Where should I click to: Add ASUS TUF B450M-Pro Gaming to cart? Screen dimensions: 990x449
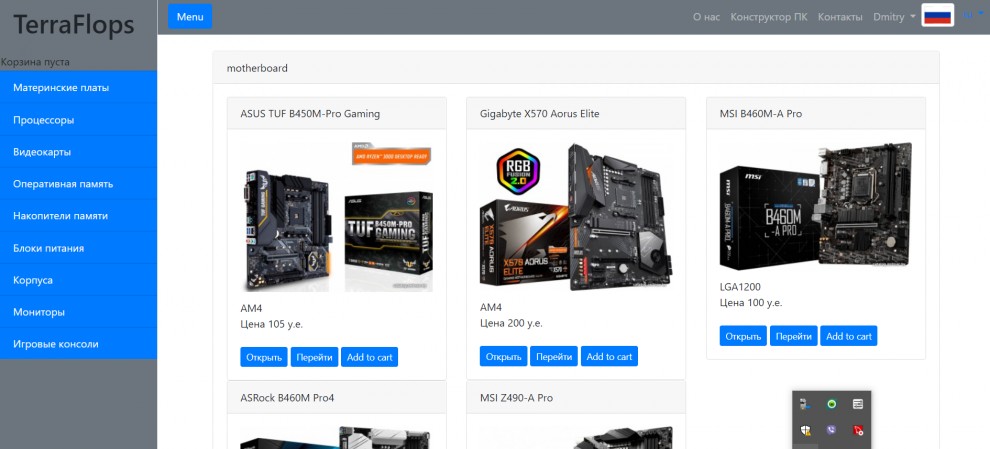(x=369, y=357)
